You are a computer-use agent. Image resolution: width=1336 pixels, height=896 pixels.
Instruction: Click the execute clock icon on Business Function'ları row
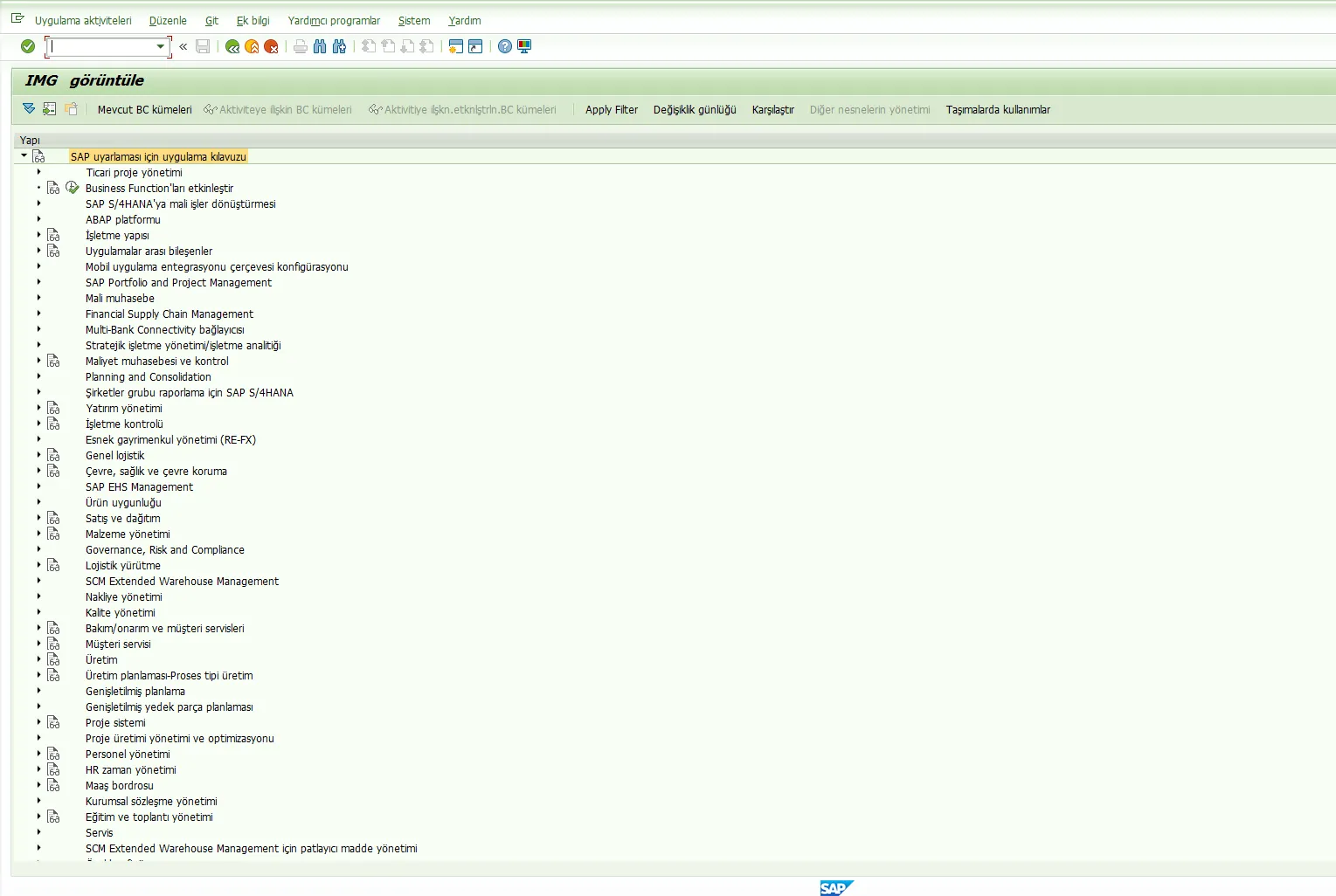(73, 188)
